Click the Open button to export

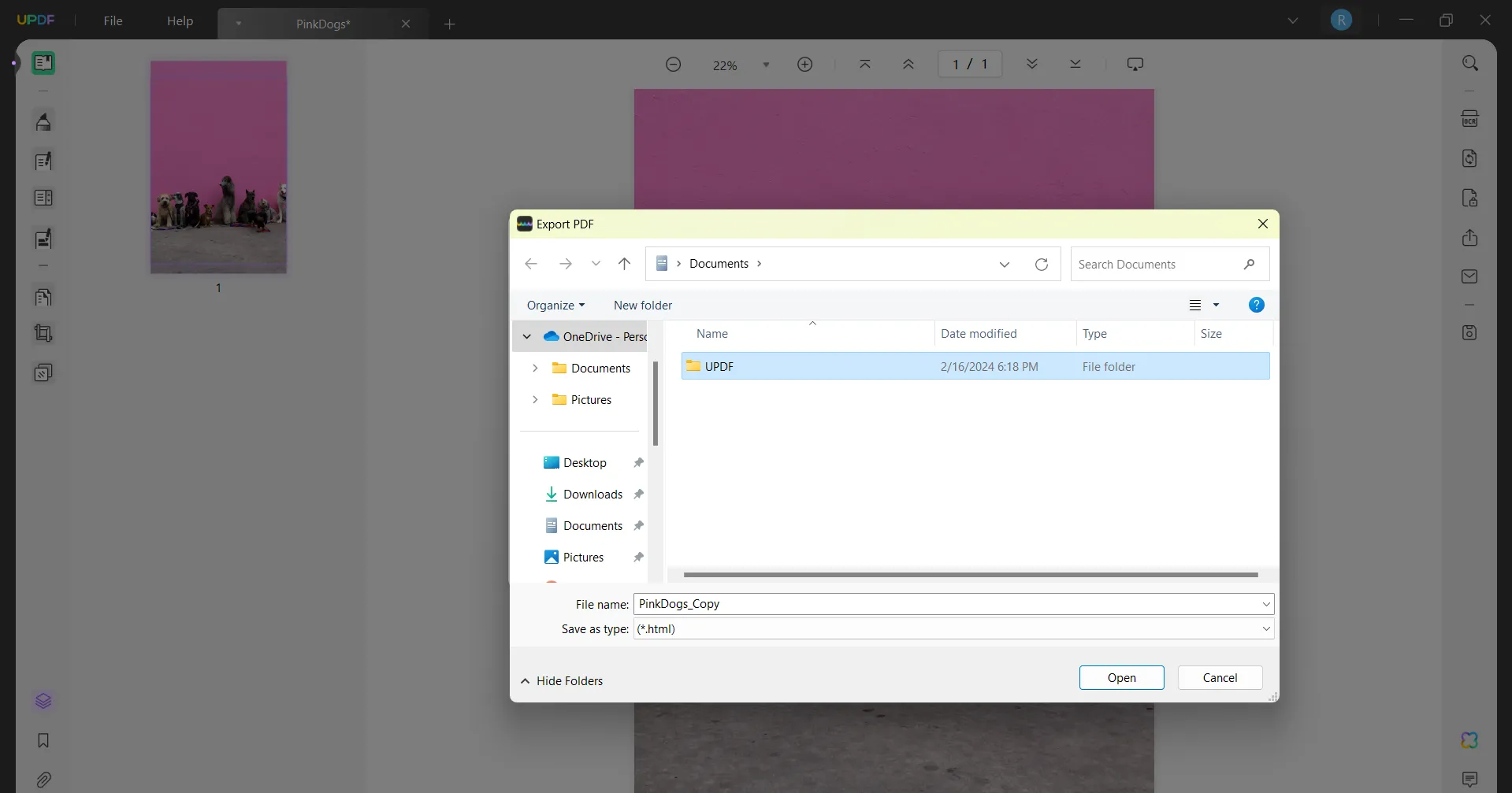(1121, 677)
